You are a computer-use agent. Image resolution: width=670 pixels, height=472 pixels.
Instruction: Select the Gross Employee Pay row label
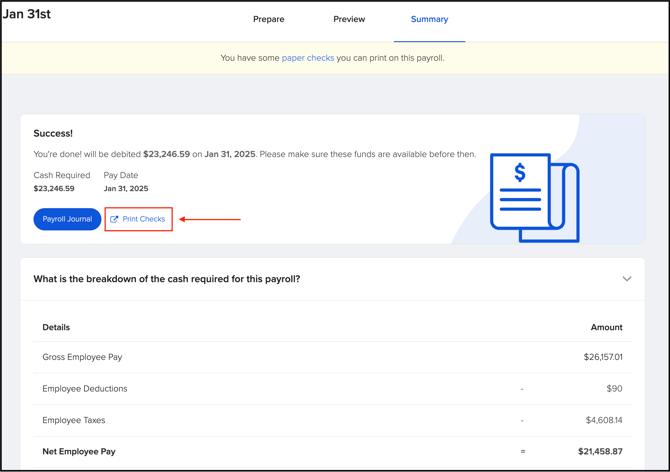click(x=82, y=357)
